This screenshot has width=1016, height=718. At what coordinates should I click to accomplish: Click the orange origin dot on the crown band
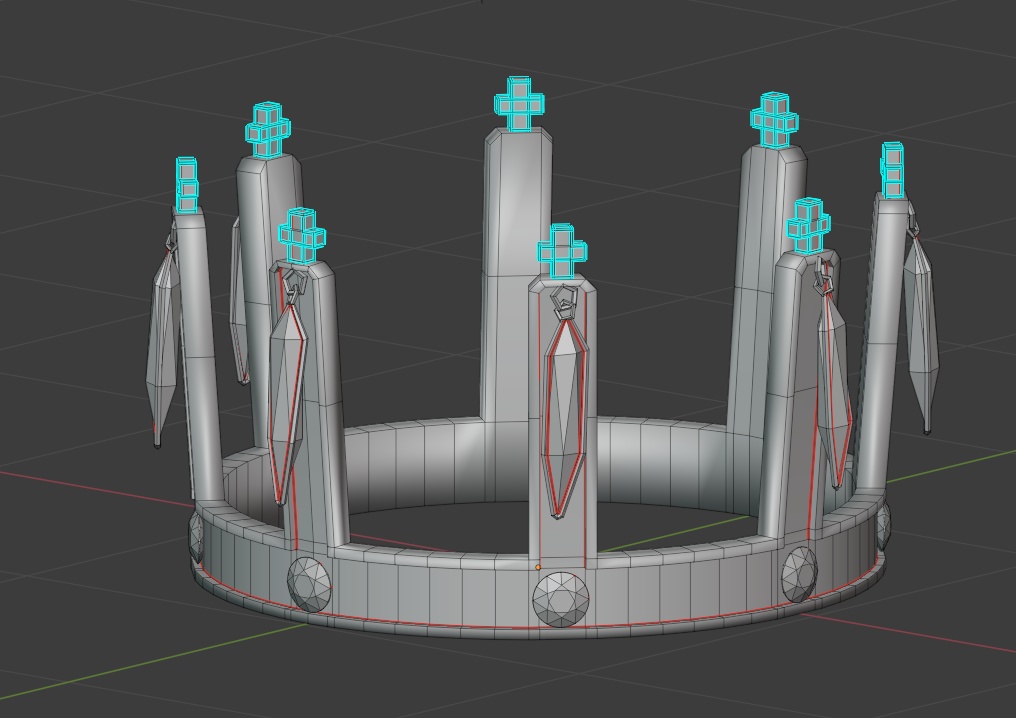(x=538, y=567)
